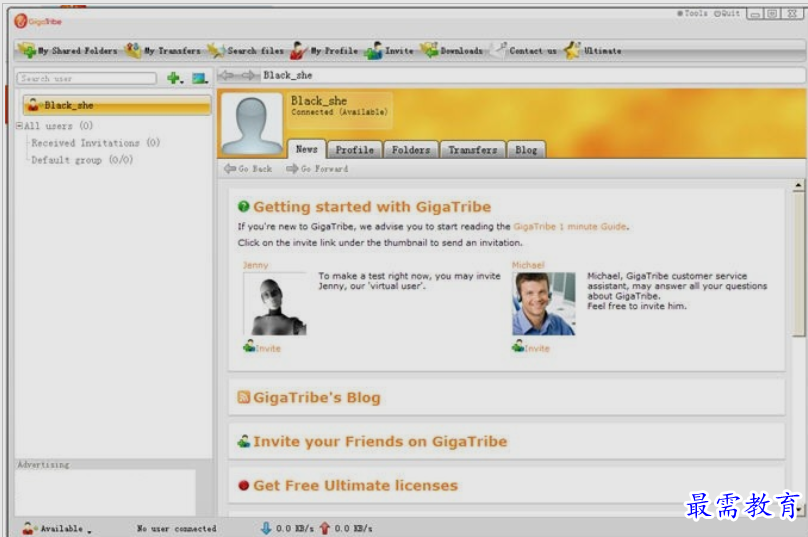This screenshot has width=808, height=537.
Task: Open My Profile from the toolbar
Action: coord(325,51)
